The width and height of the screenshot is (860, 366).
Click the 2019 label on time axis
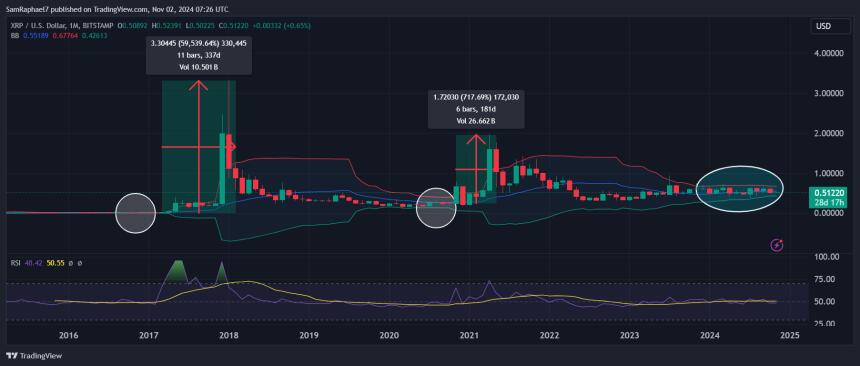coord(309,335)
